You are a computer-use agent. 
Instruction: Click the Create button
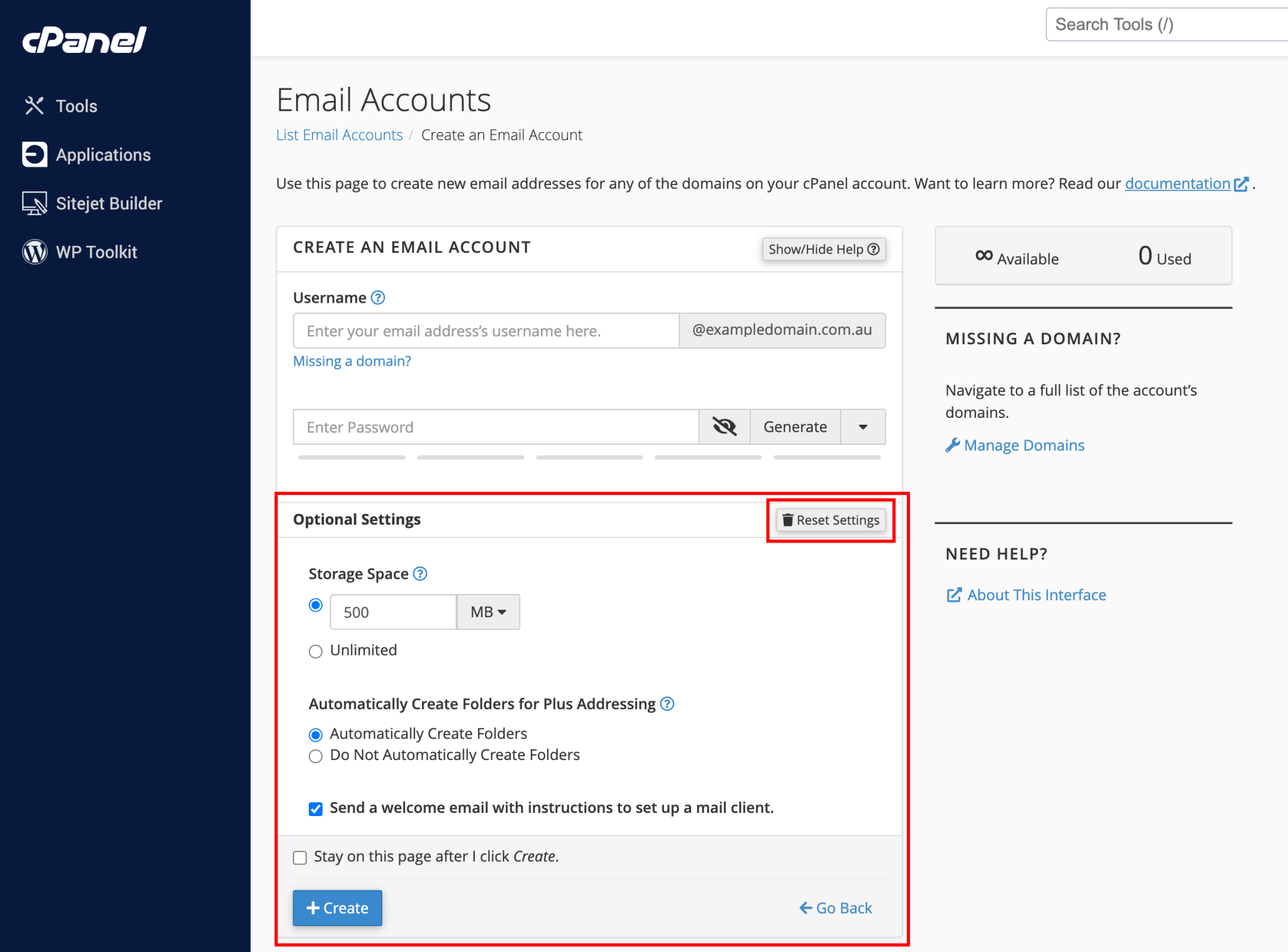pos(337,908)
